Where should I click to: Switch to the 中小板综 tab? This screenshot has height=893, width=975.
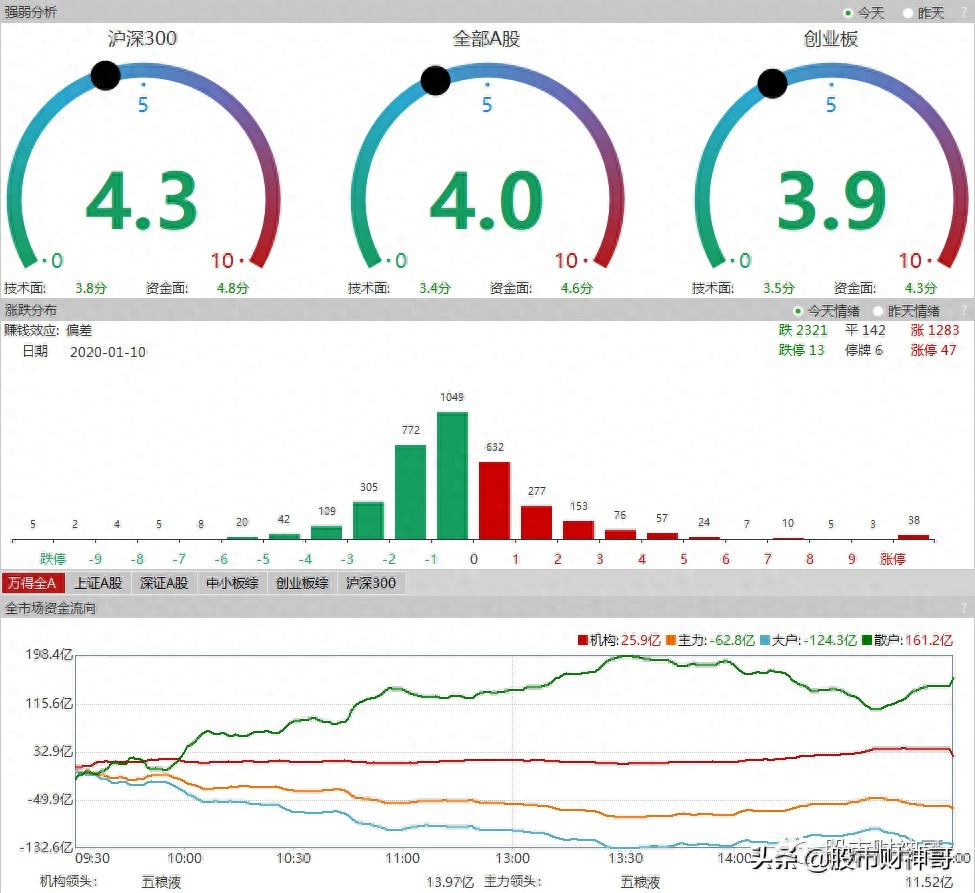(232, 583)
